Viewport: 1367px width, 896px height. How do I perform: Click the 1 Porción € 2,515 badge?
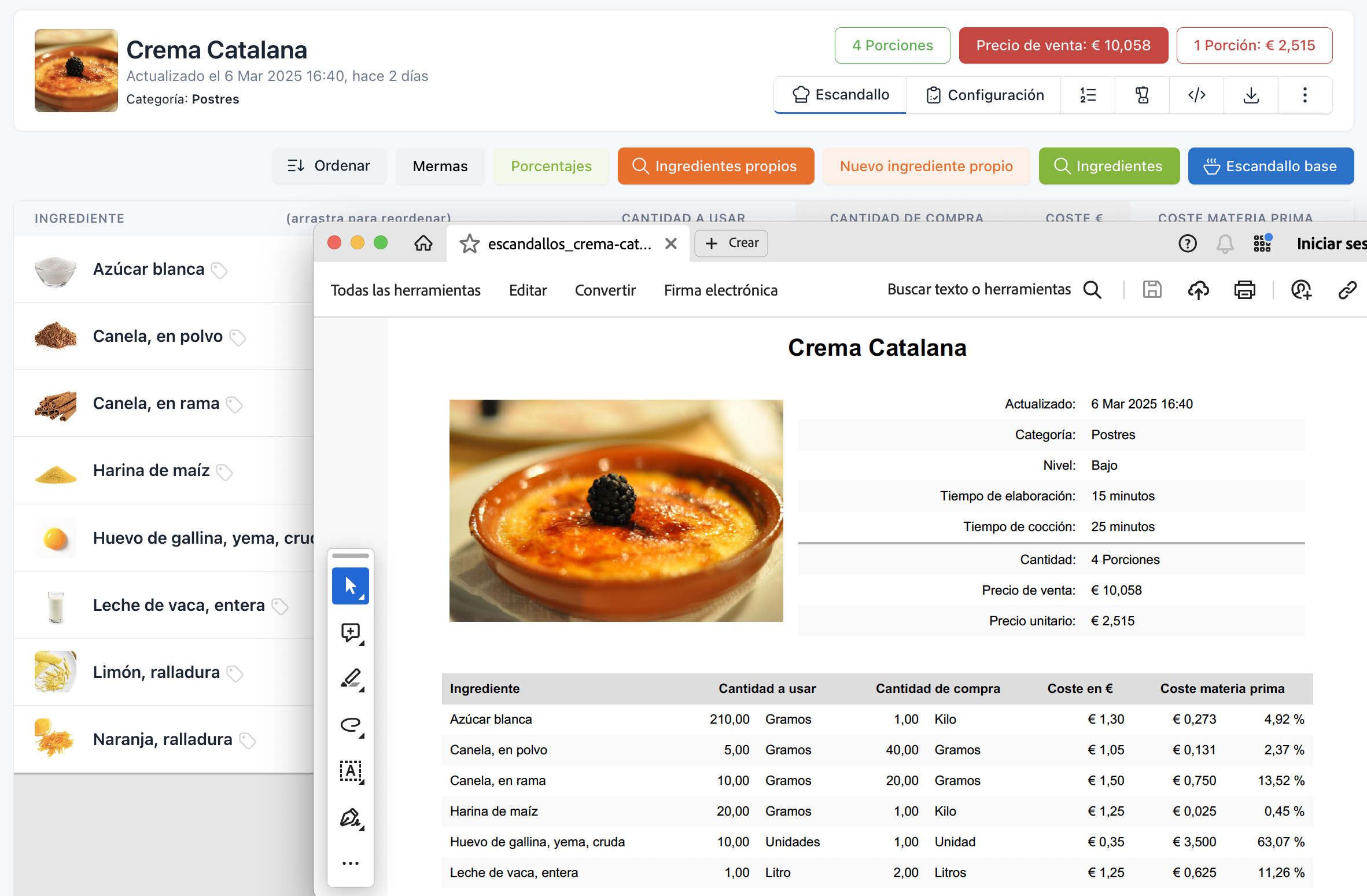click(x=1254, y=45)
